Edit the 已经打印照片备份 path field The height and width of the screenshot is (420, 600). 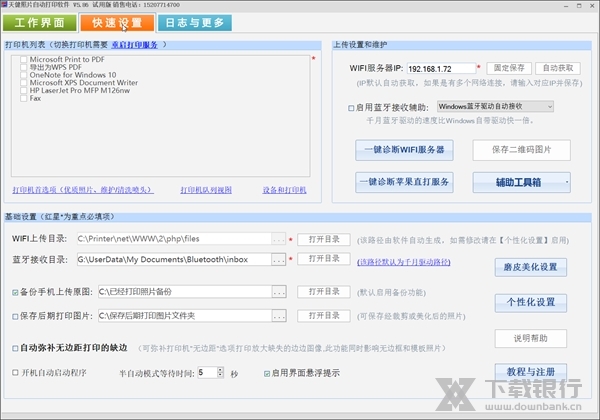coord(185,292)
